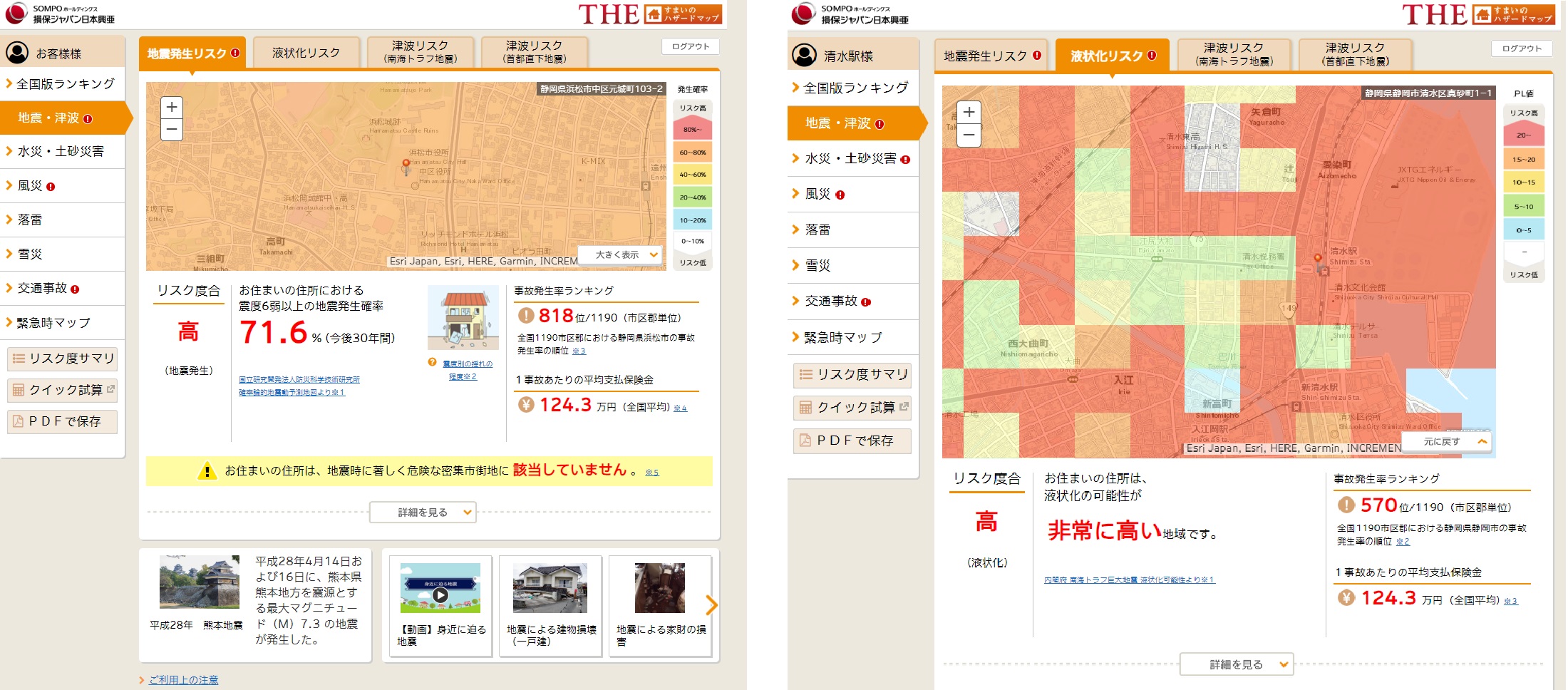Click the 80%~ red legend swatch

click(x=691, y=130)
